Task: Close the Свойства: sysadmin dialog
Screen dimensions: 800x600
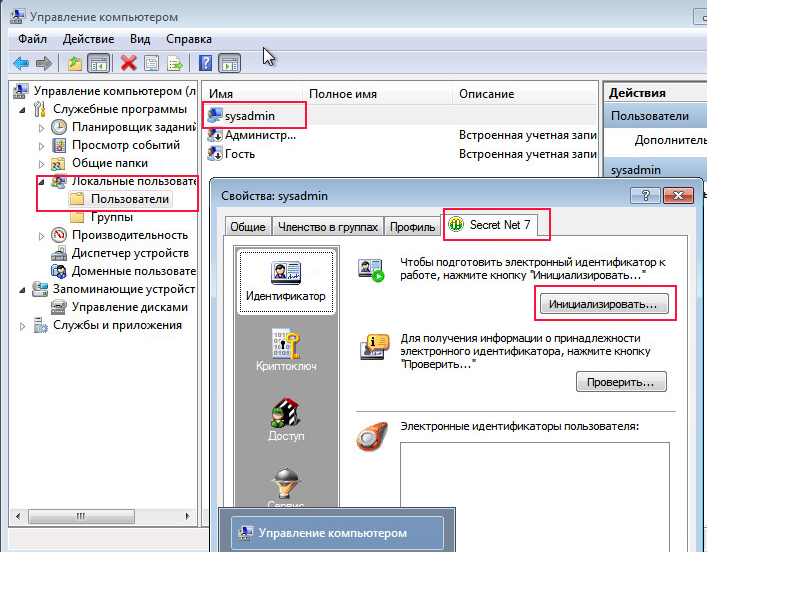Action: point(678,195)
